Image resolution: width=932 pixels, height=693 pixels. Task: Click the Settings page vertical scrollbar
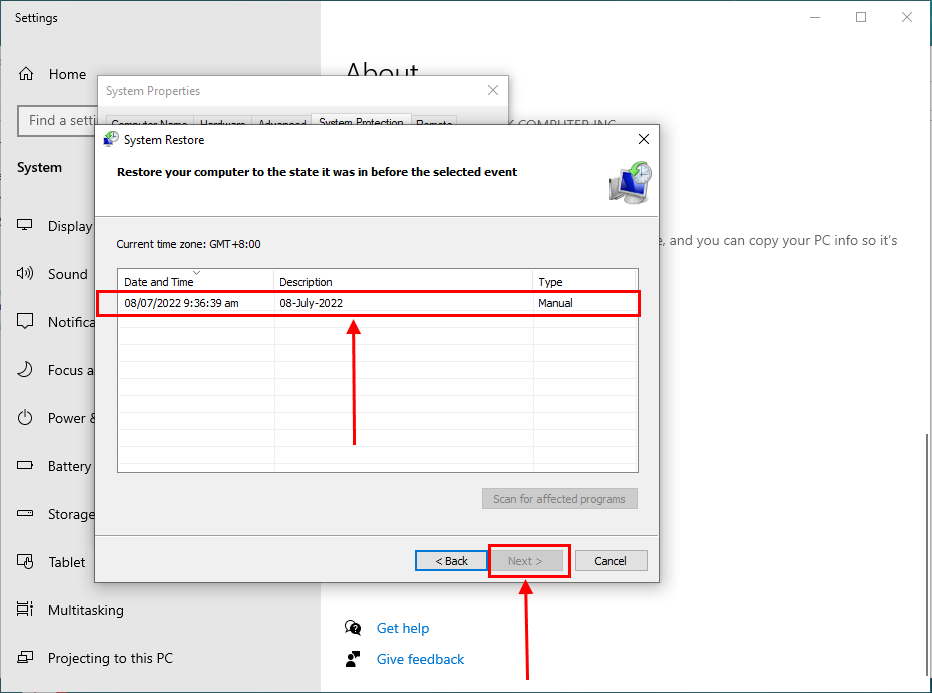(x=927, y=553)
